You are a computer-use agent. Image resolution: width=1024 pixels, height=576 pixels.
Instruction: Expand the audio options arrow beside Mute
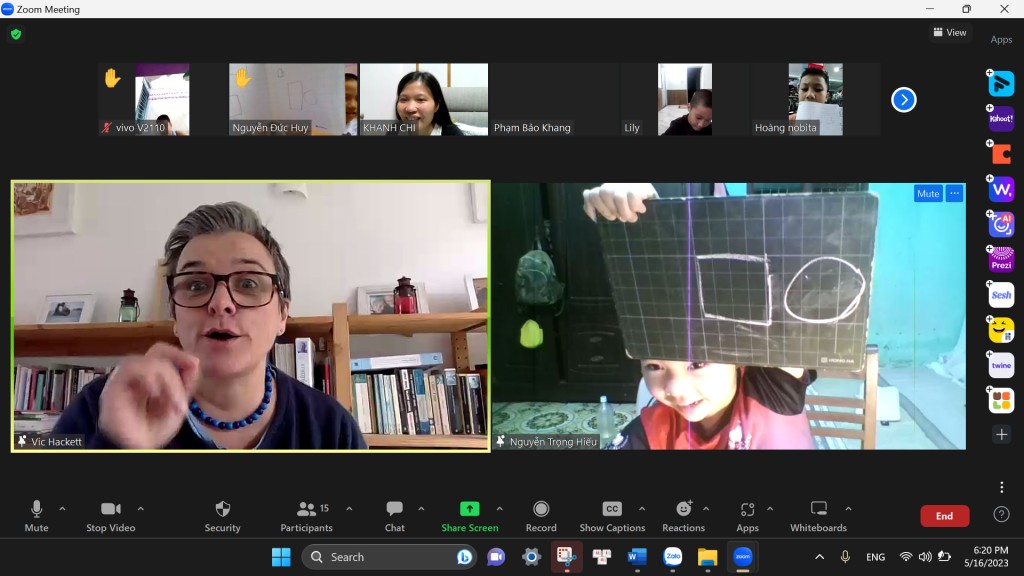click(x=62, y=508)
